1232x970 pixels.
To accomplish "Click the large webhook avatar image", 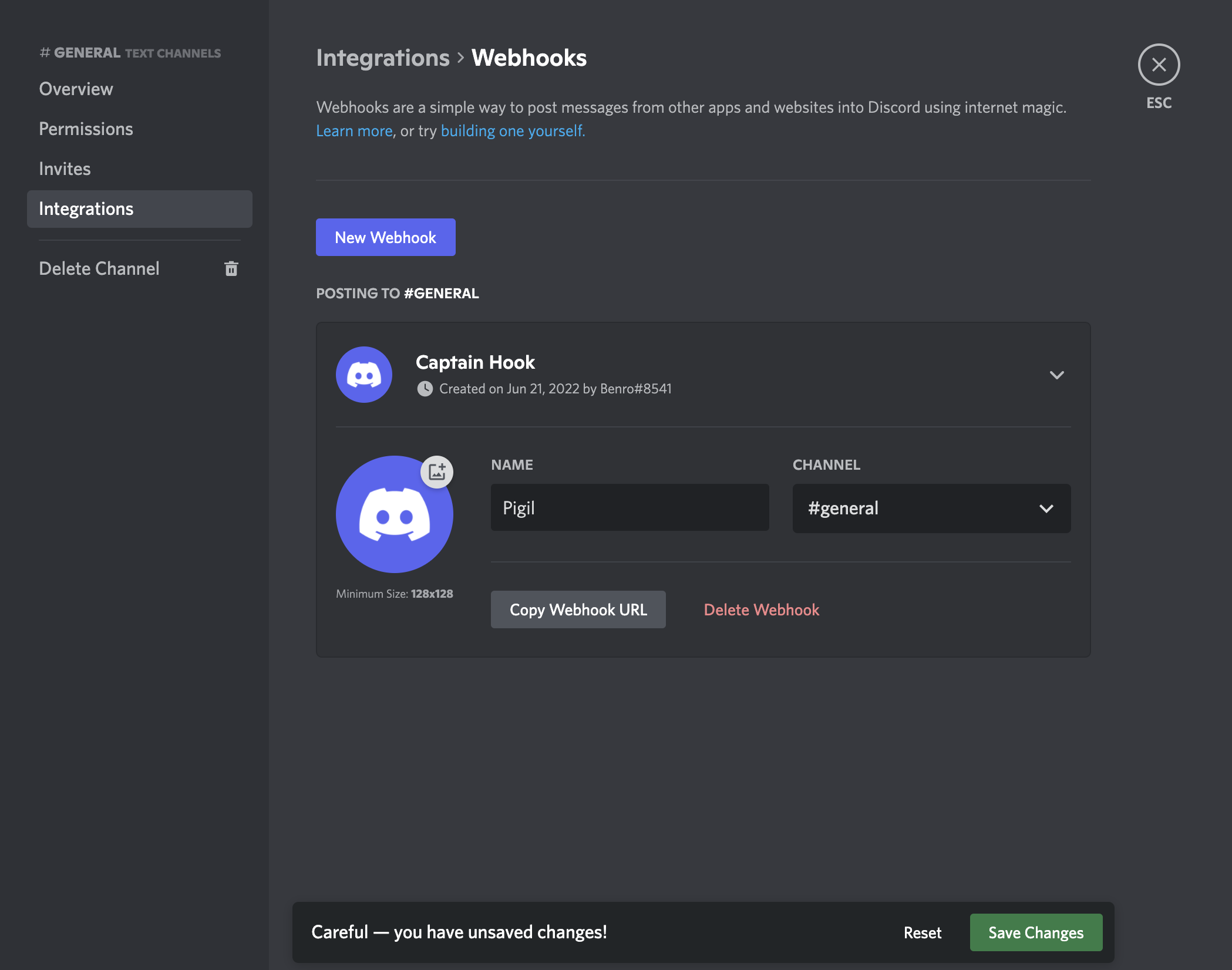I will pos(395,514).
